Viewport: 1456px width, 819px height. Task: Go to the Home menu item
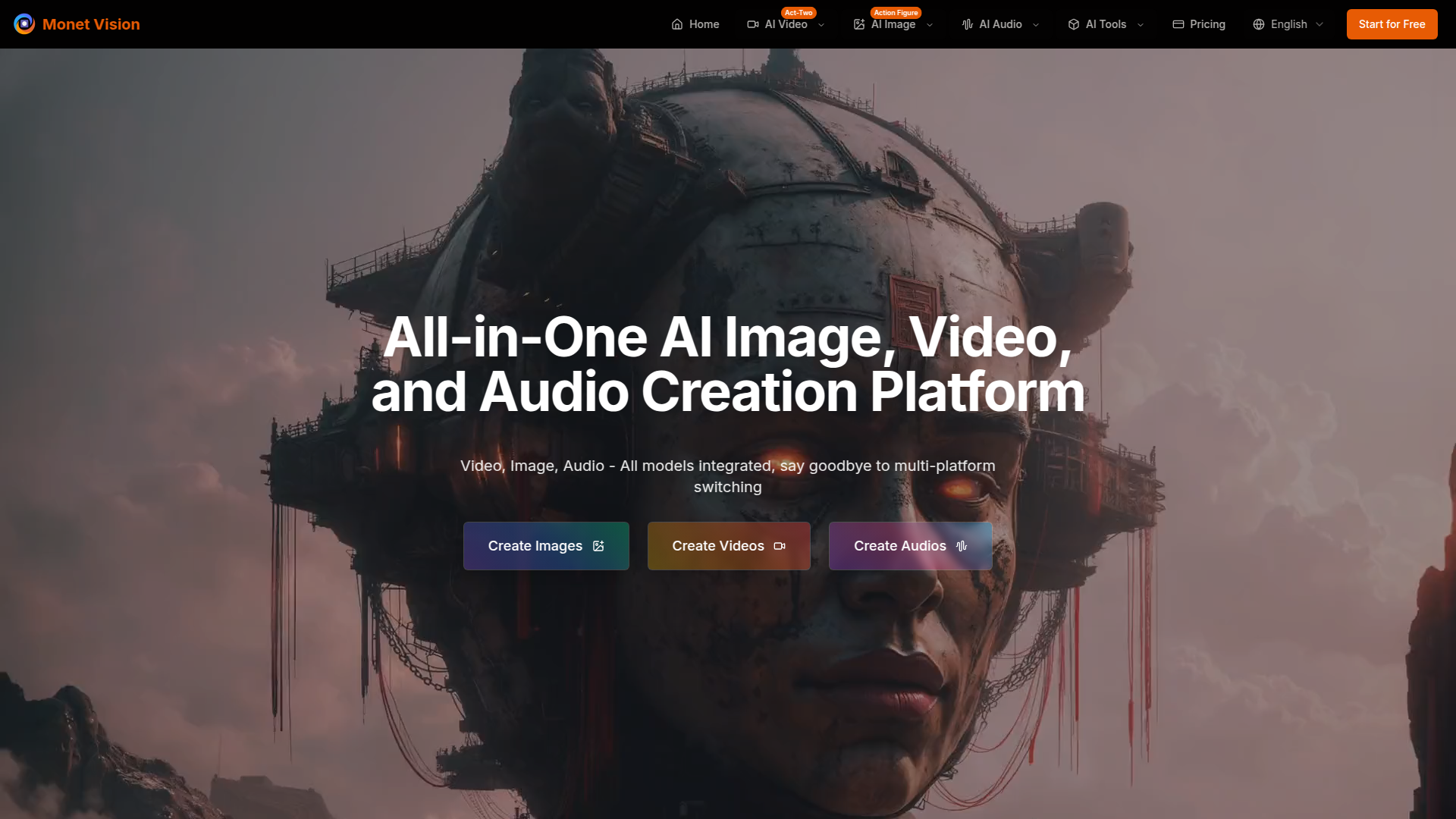704,24
